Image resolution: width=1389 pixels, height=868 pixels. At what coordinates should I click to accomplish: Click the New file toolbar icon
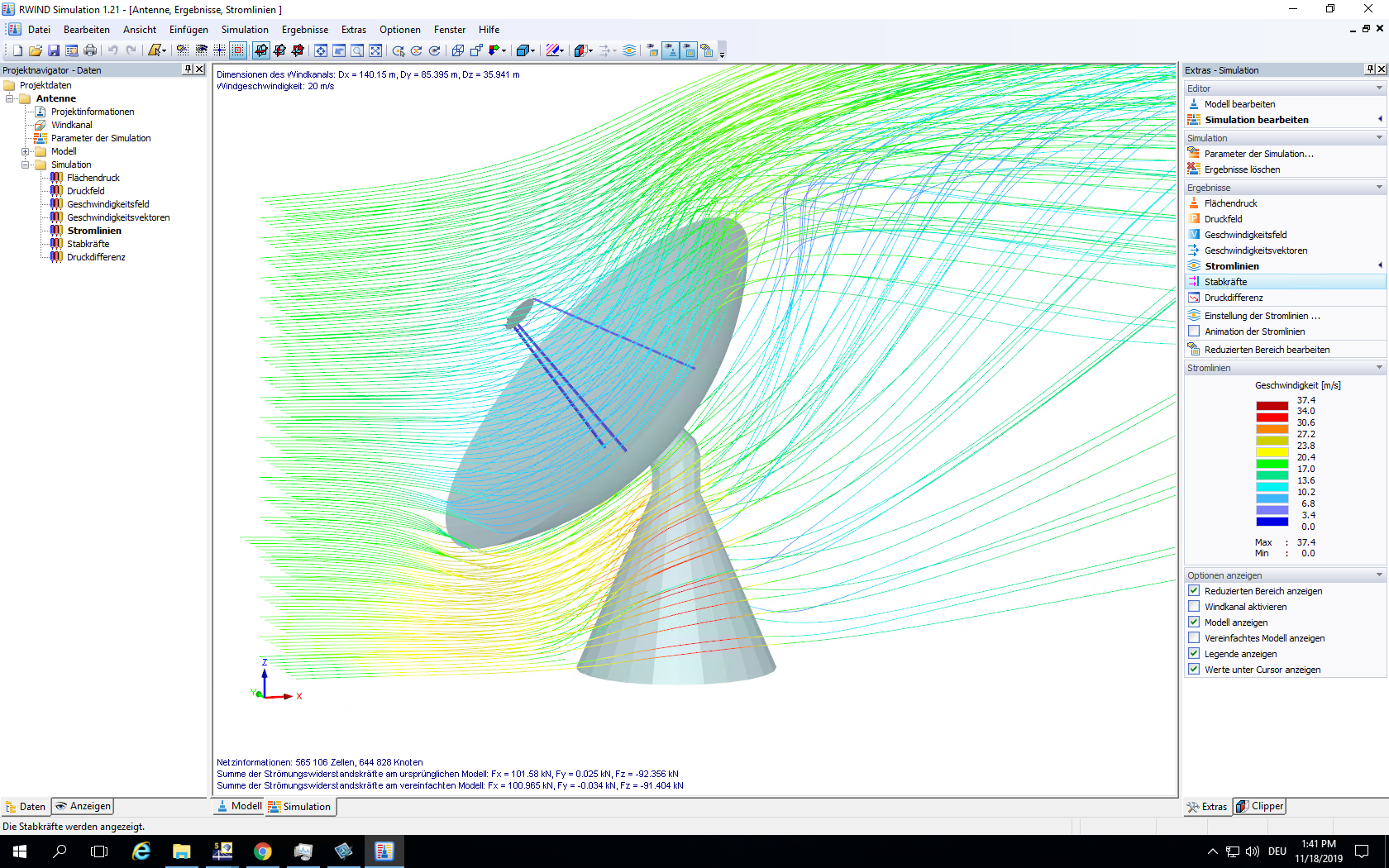17,50
